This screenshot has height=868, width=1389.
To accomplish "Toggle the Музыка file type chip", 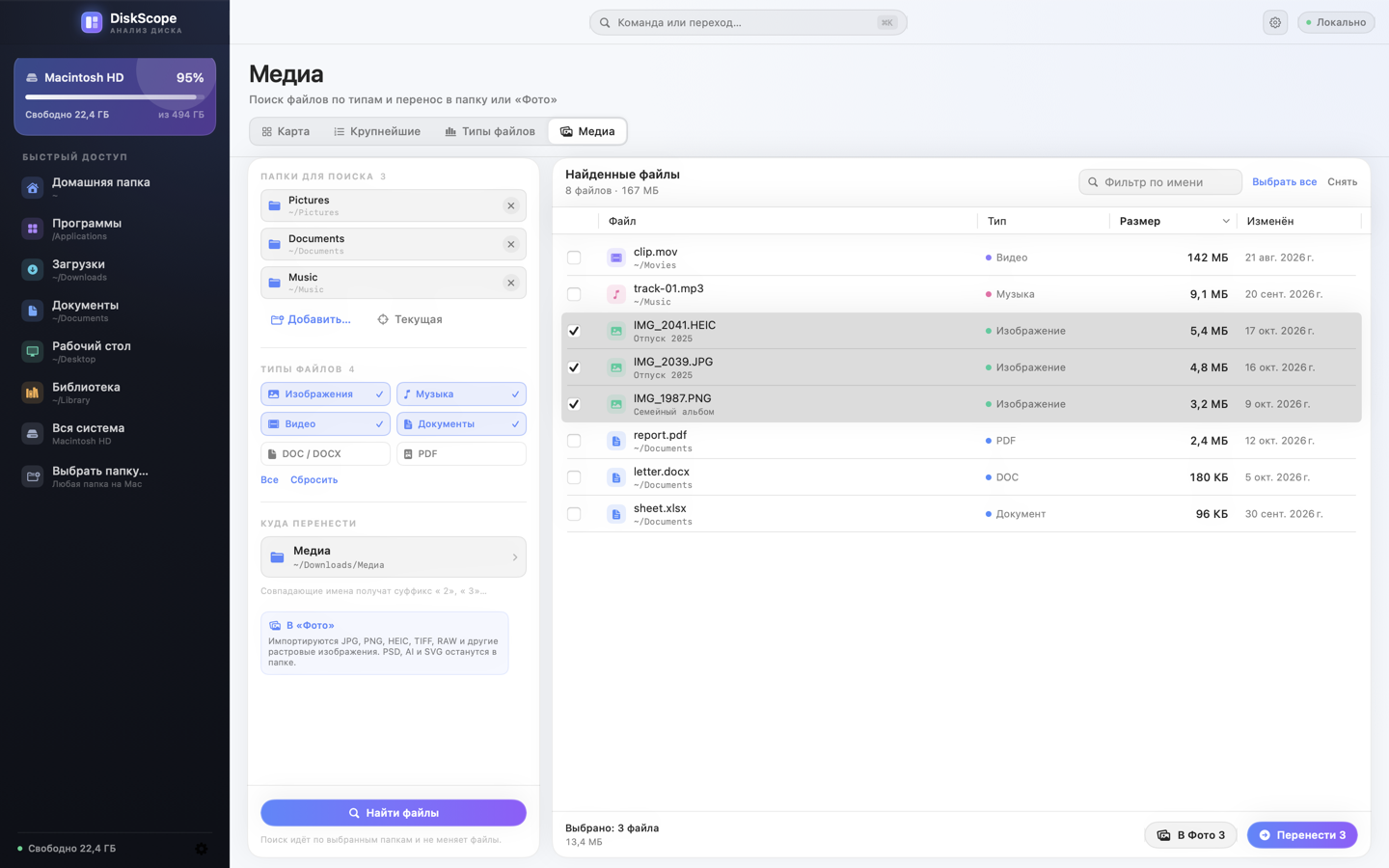I will click(x=461, y=394).
